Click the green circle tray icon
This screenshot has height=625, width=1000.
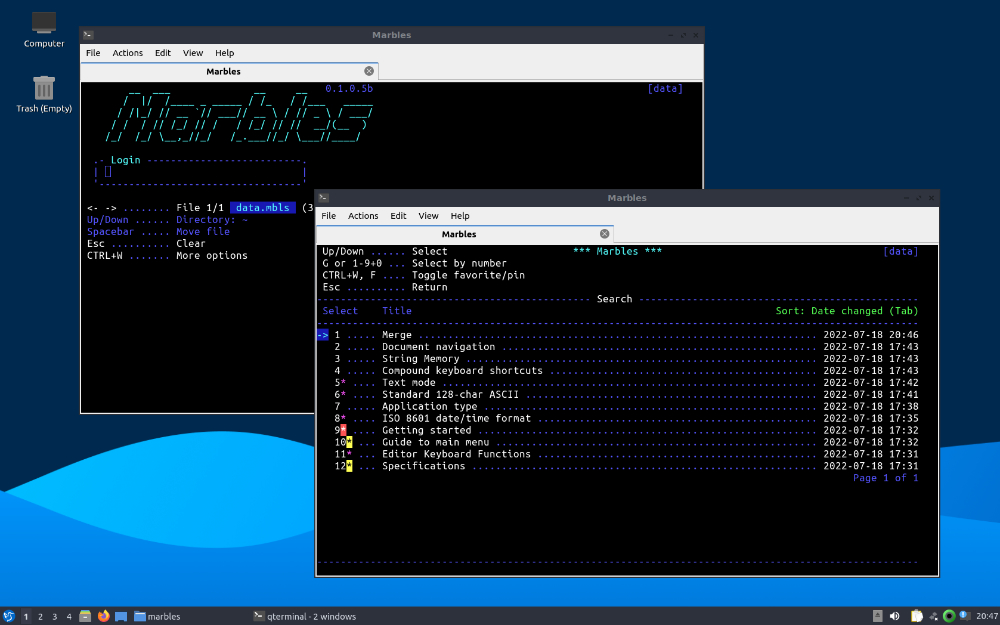click(949, 616)
